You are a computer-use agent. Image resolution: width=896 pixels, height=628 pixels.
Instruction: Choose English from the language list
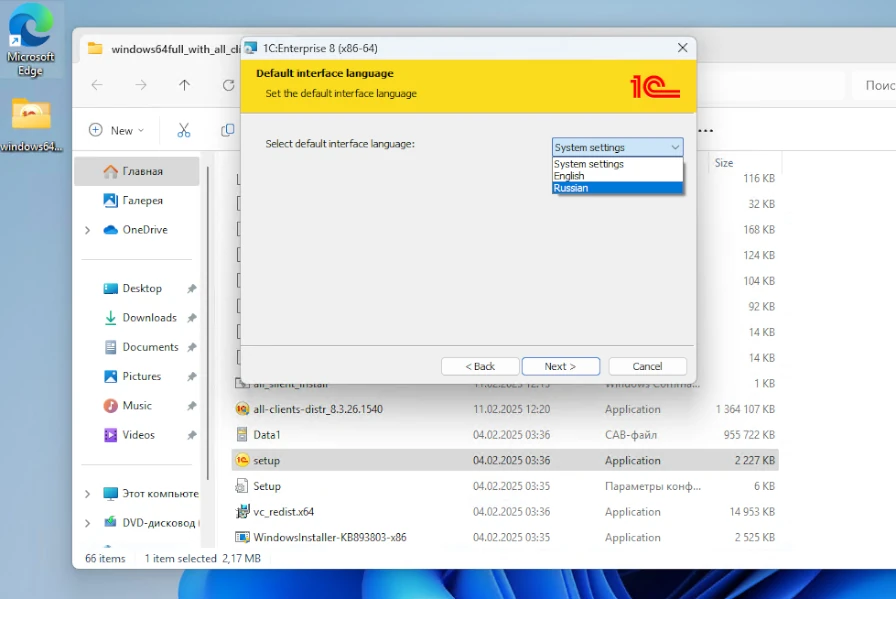pyautogui.click(x=617, y=176)
